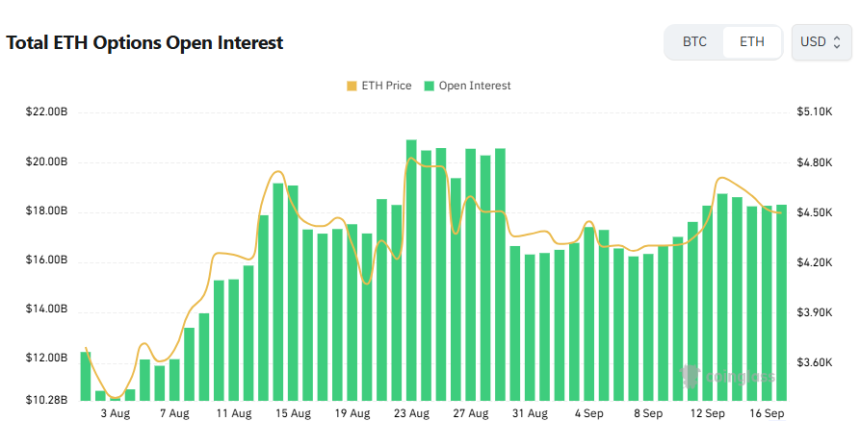Viewport: 860px width, 421px height.
Task: Select the 27 Aug date marker
Action: coord(471,413)
